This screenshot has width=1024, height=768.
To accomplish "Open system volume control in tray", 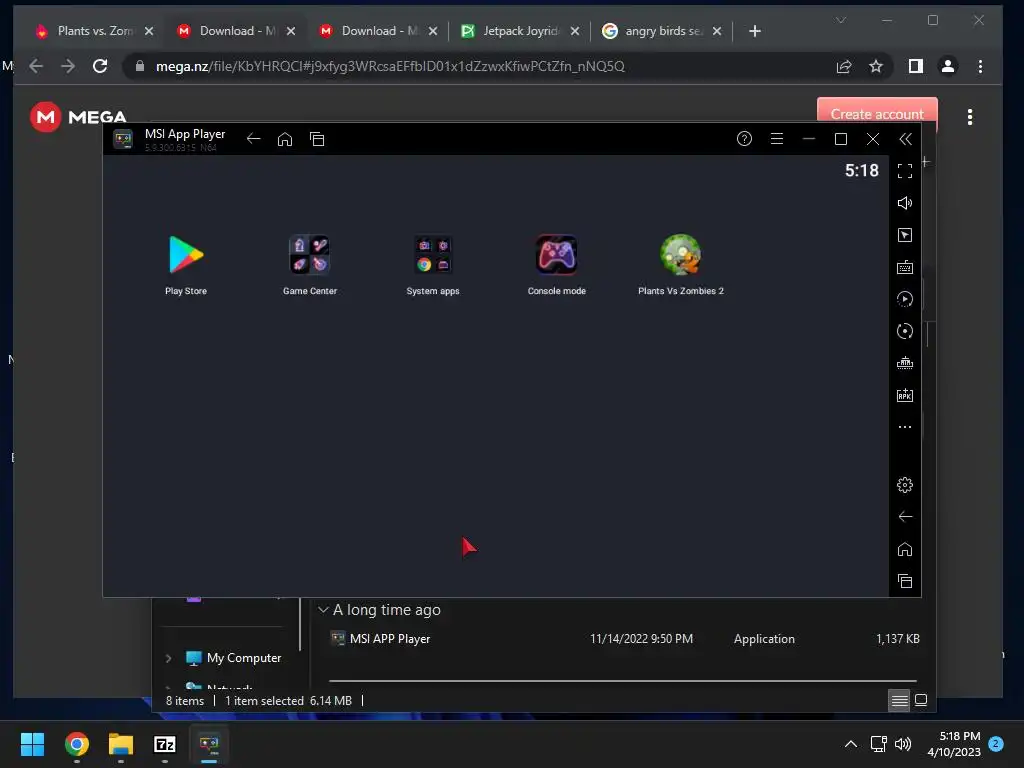I will coord(903,744).
